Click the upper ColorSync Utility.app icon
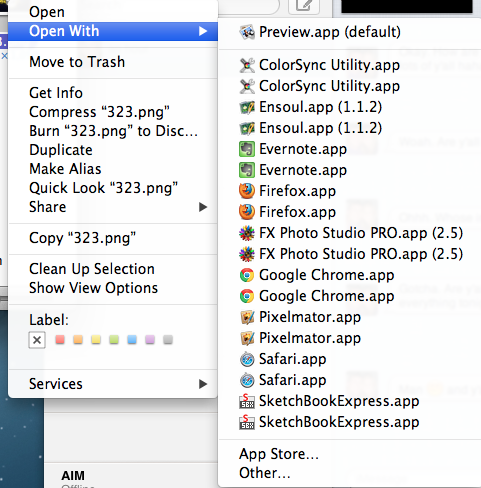The height and width of the screenshot is (488, 481). (x=247, y=65)
